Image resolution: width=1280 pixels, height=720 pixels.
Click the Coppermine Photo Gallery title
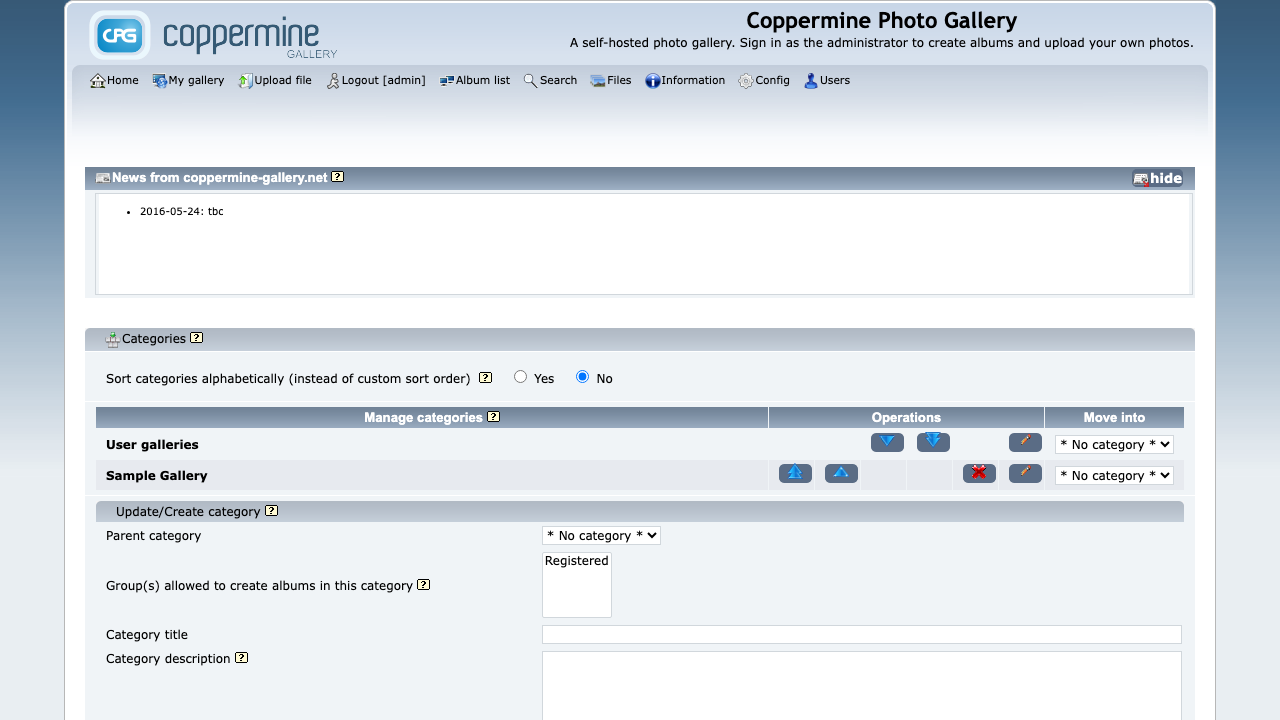coord(881,20)
